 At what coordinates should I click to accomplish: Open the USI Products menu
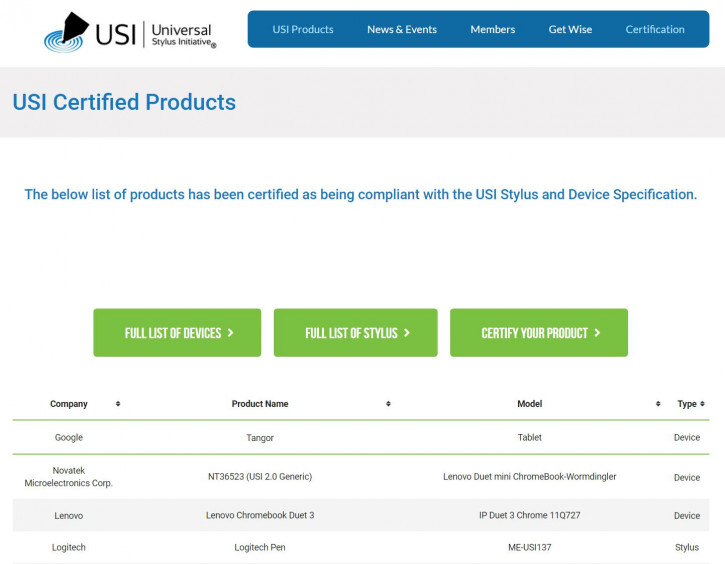pos(303,30)
